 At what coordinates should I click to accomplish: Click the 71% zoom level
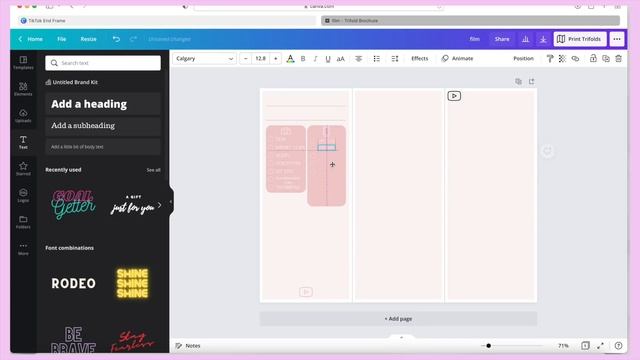click(563, 346)
